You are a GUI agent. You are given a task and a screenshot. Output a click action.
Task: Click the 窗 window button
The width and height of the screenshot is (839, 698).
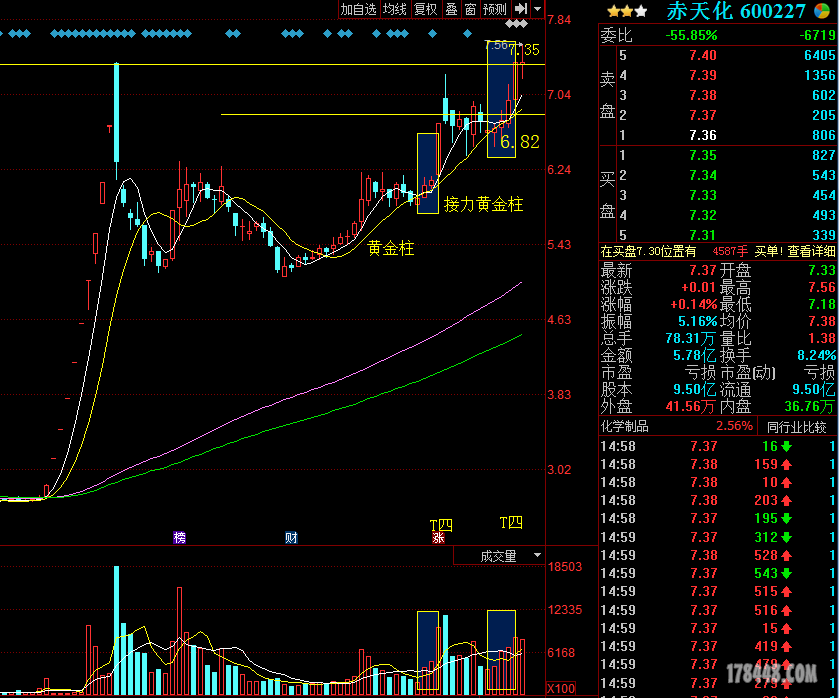(x=470, y=9)
